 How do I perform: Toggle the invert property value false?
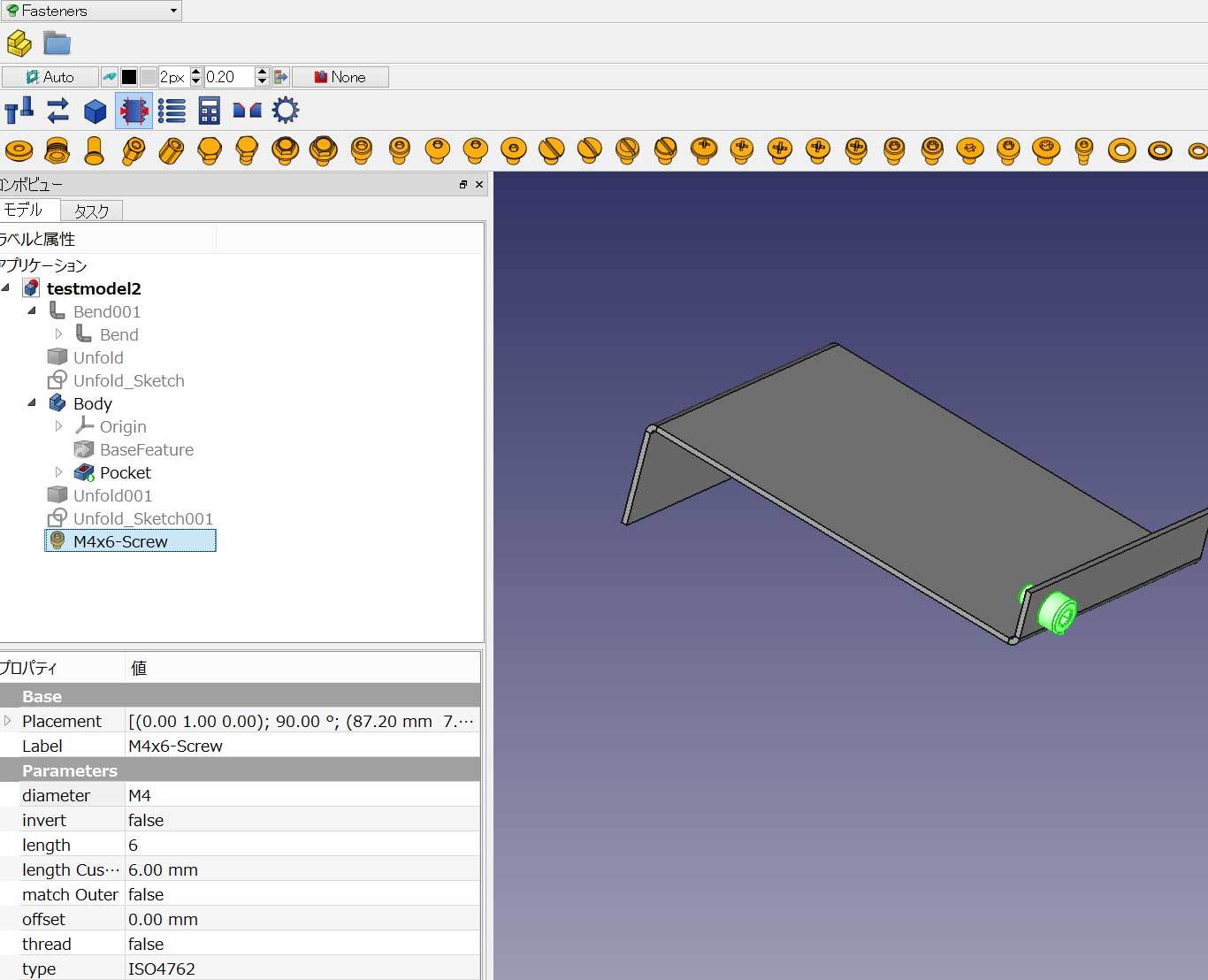pyautogui.click(x=302, y=820)
